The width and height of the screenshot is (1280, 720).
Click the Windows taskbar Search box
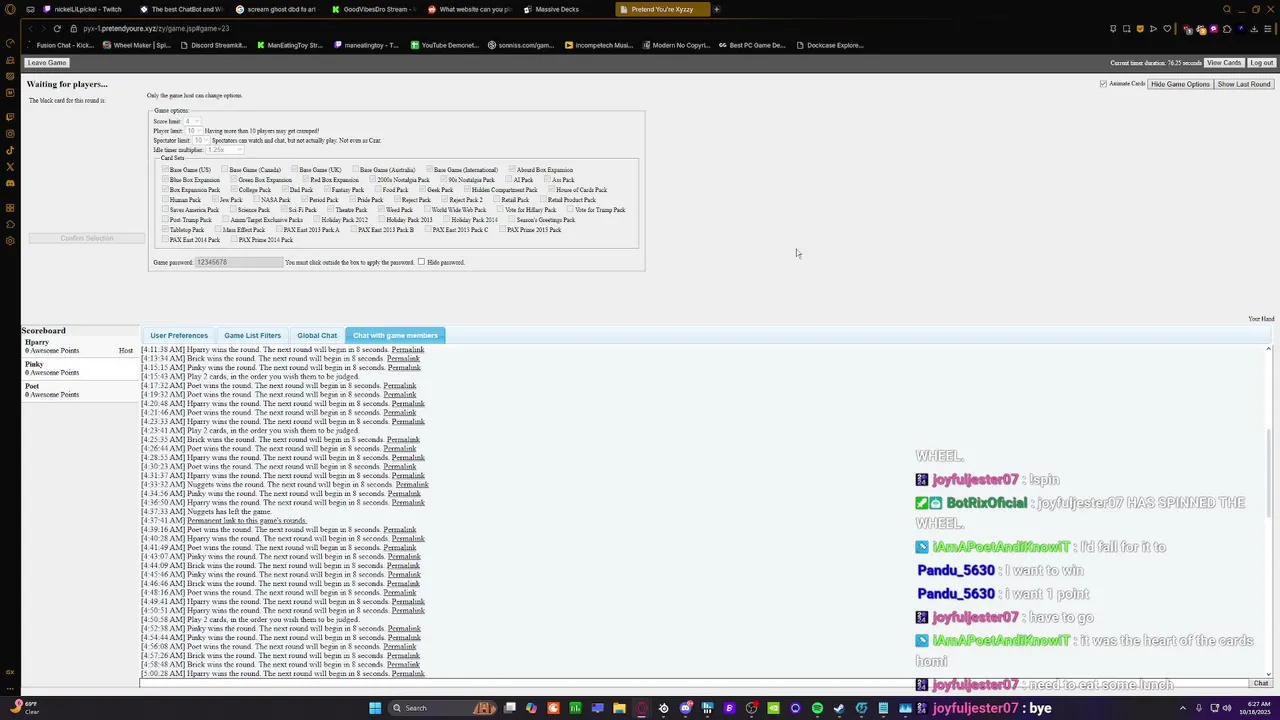[x=442, y=708]
